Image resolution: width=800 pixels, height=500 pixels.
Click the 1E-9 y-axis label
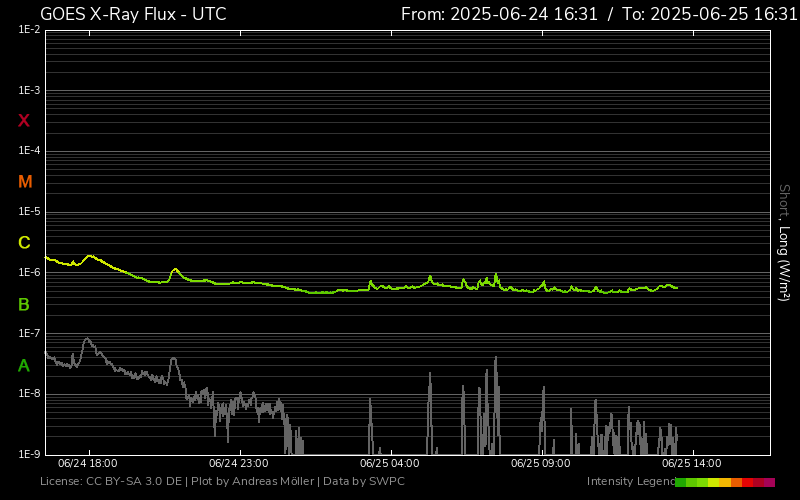tap(29, 454)
